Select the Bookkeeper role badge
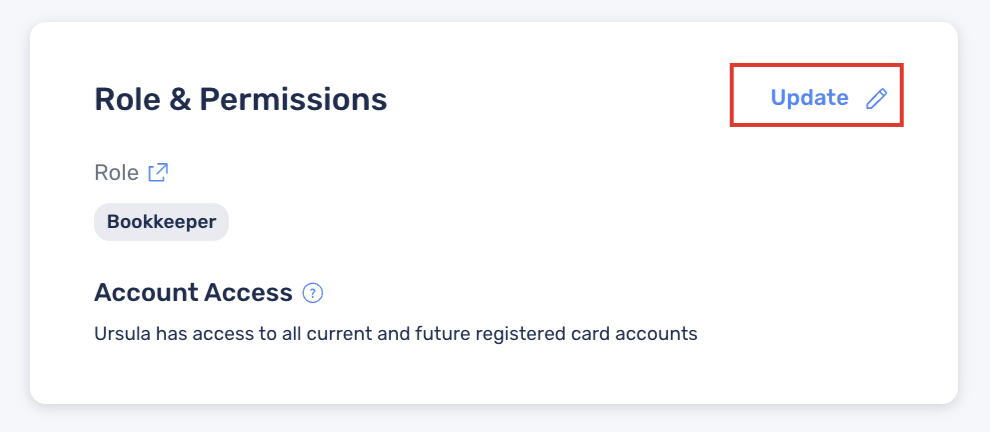Screen dimensions: 990x432 [161, 222]
